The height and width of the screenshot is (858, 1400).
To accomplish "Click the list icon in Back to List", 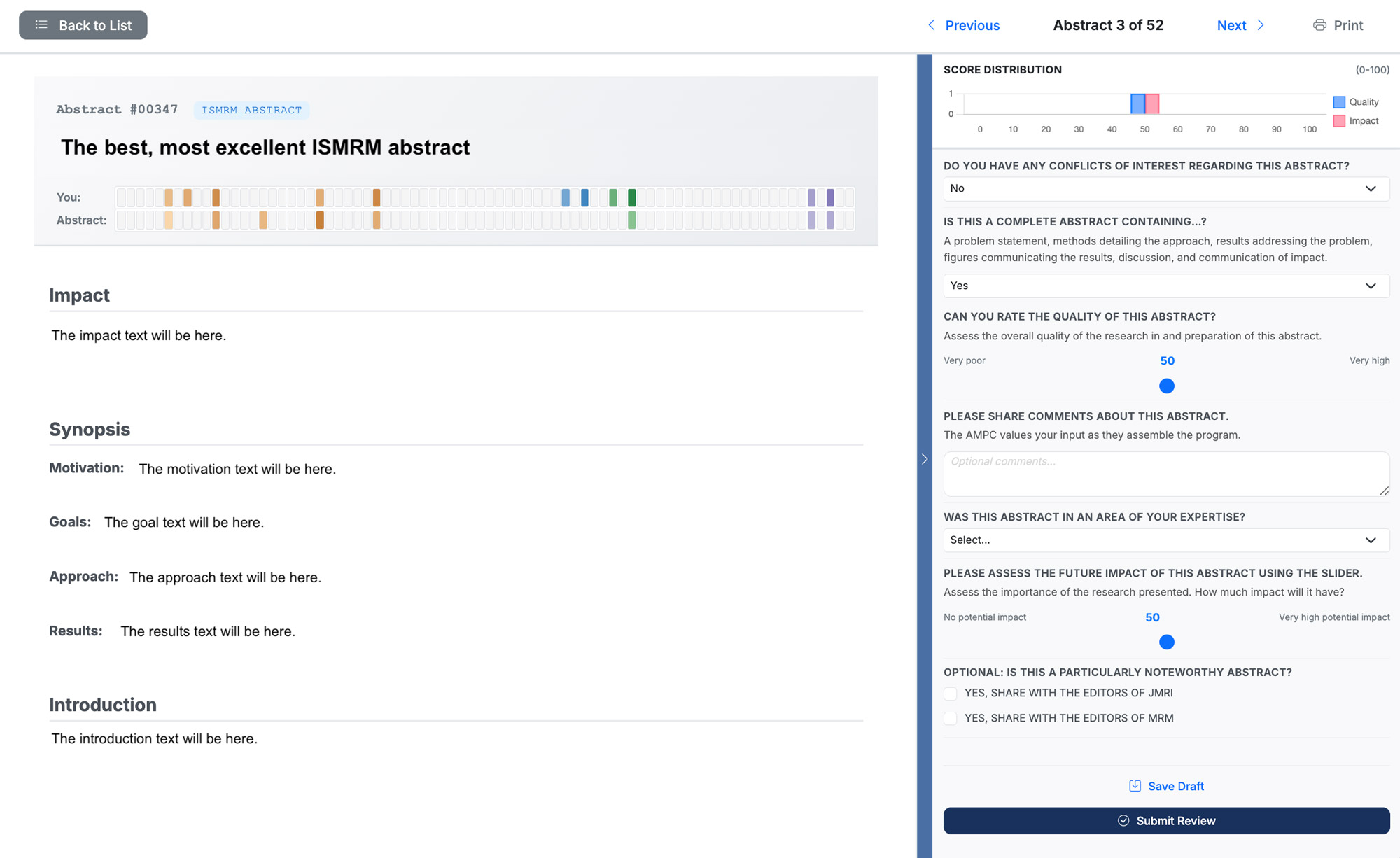I will (x=41, y=25).
